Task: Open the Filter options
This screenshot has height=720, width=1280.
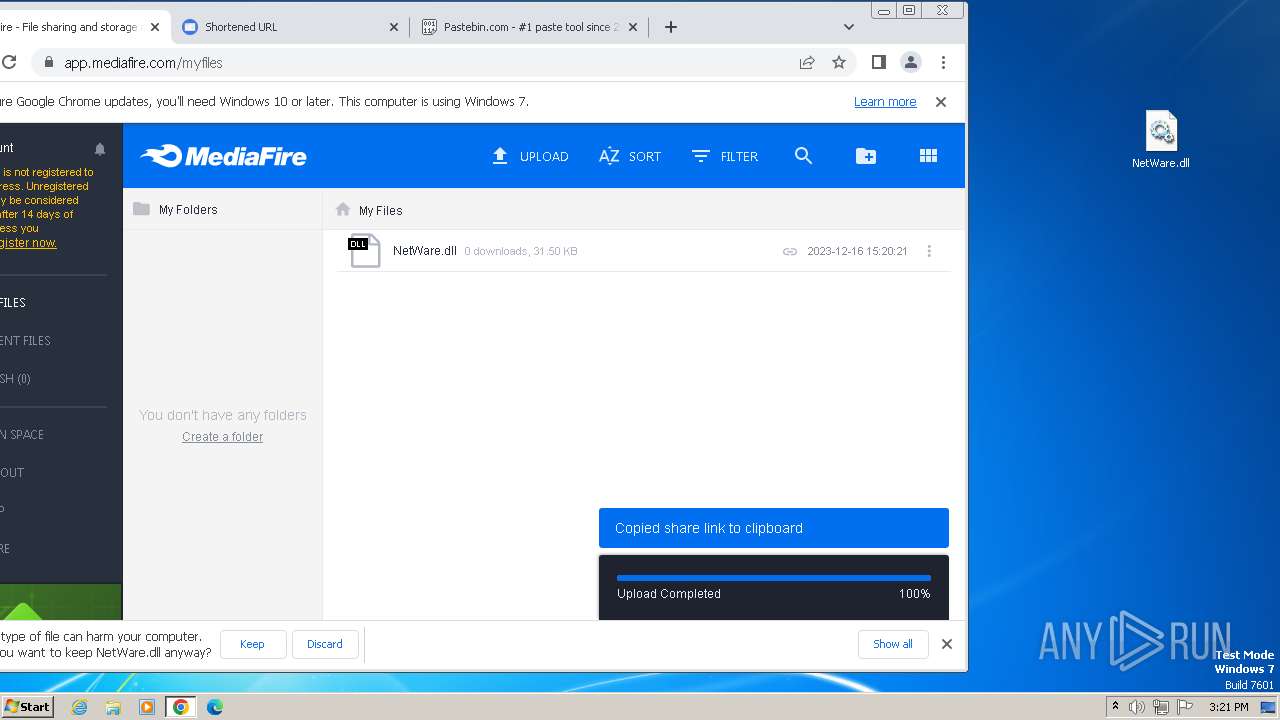Action: (x=725, y=156)
